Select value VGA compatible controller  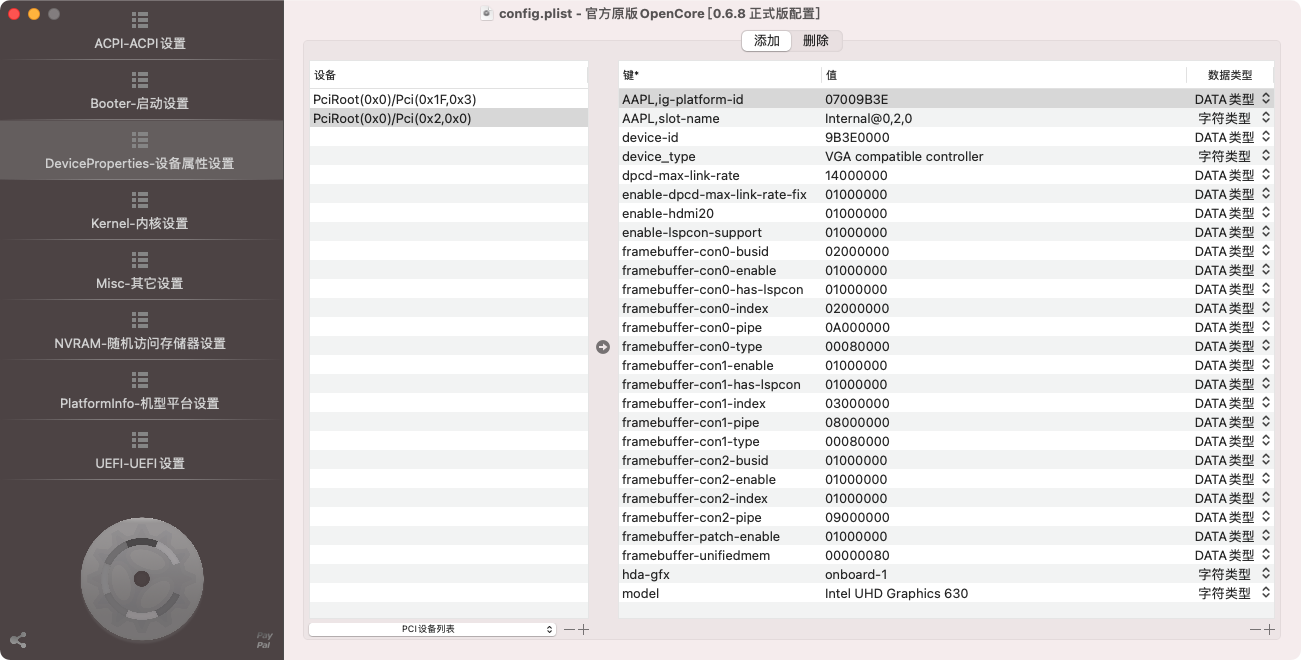pos(904,156)
